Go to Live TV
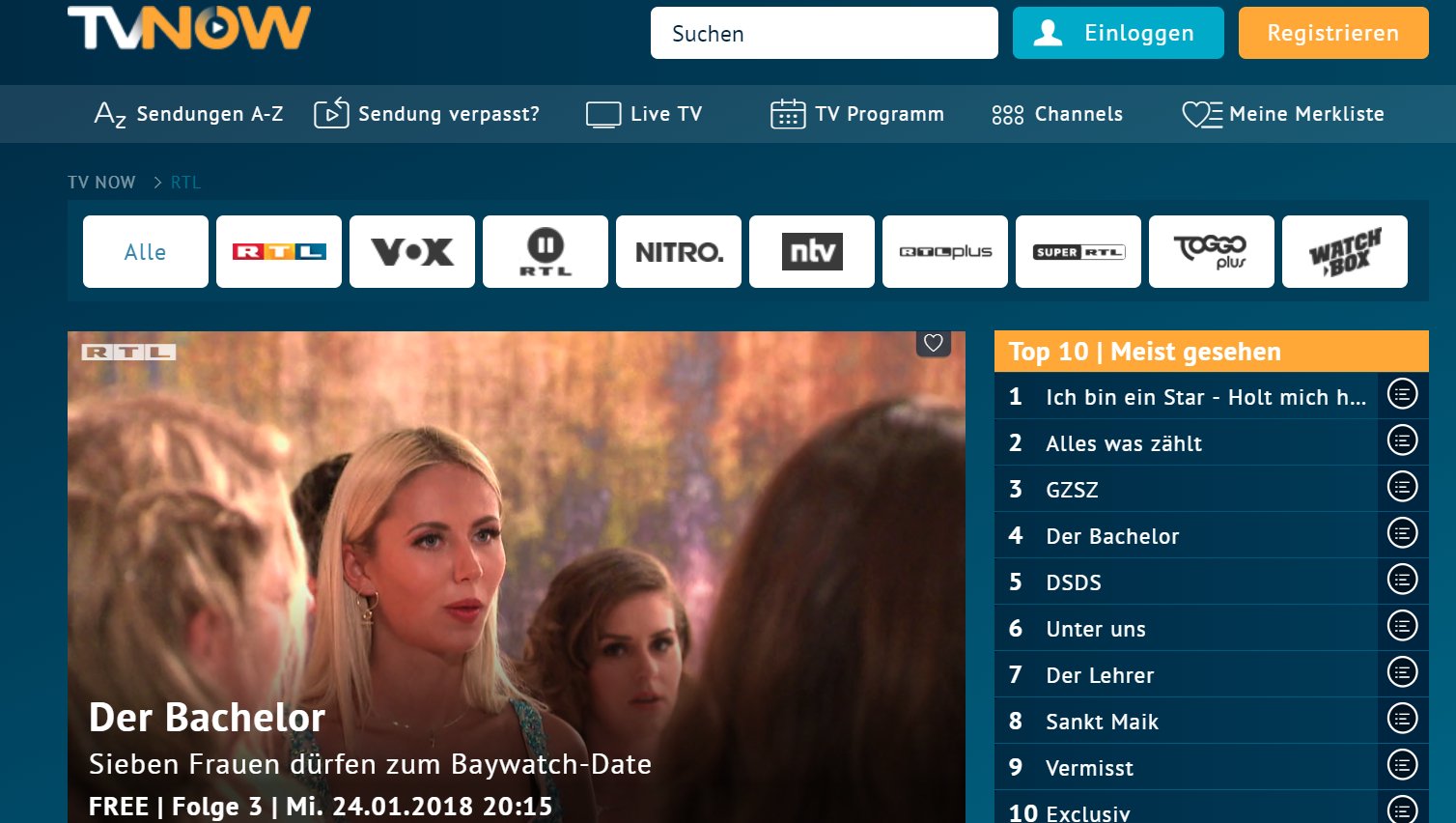The height and width of the screenshot is (823, 1456). point(644,114)
